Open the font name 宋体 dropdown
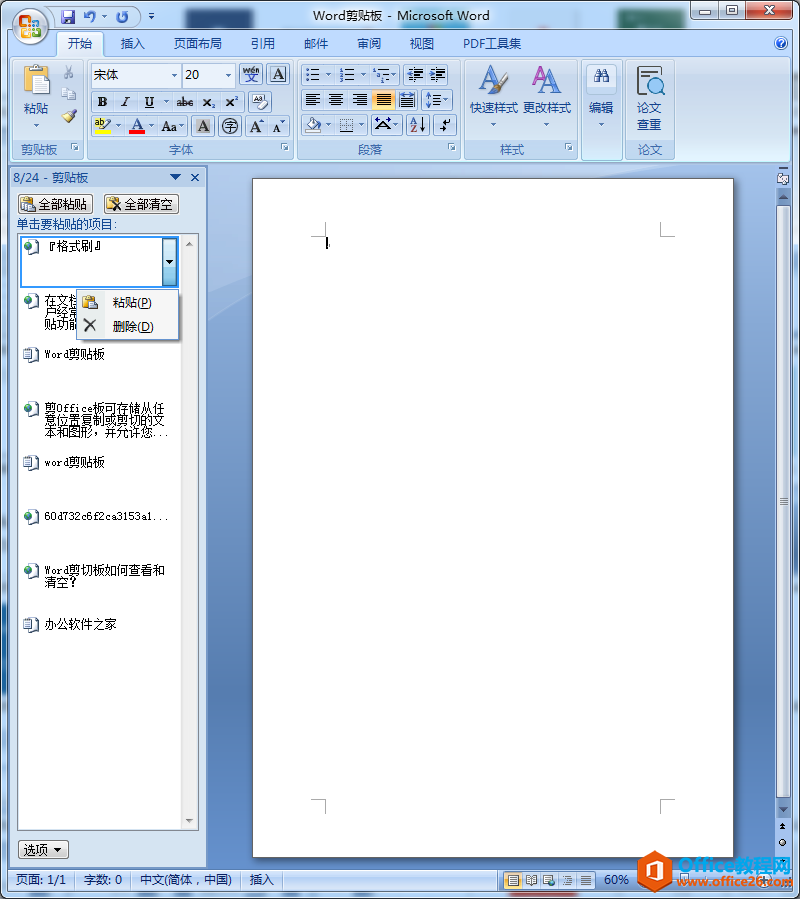Image resolution: width=800 pixels, height=899 pixels. tap(174, 75)
